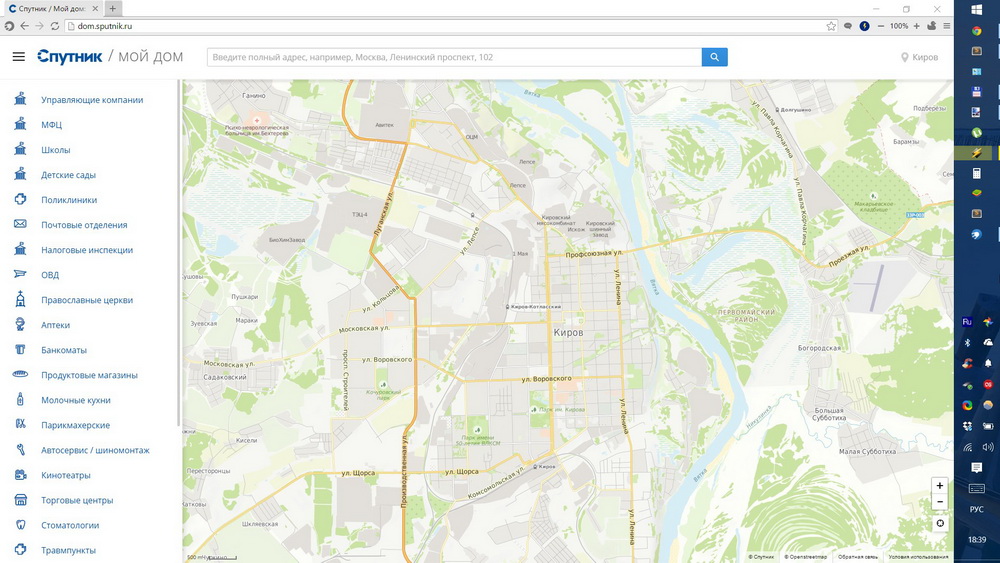Open the Торговые центры category
The image size is (1000, 563).
[x=77, y=500]
